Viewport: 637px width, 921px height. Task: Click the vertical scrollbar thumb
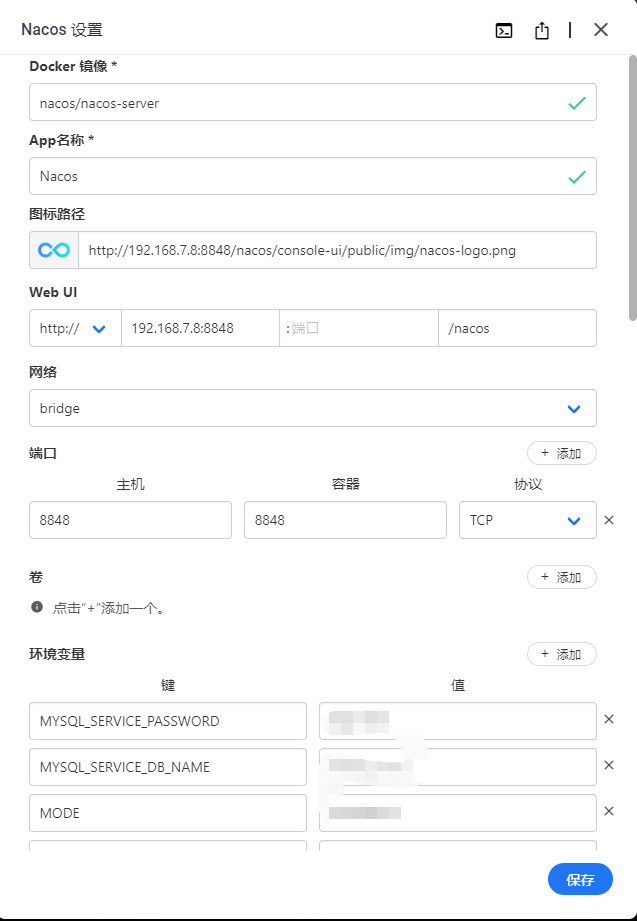632,188
